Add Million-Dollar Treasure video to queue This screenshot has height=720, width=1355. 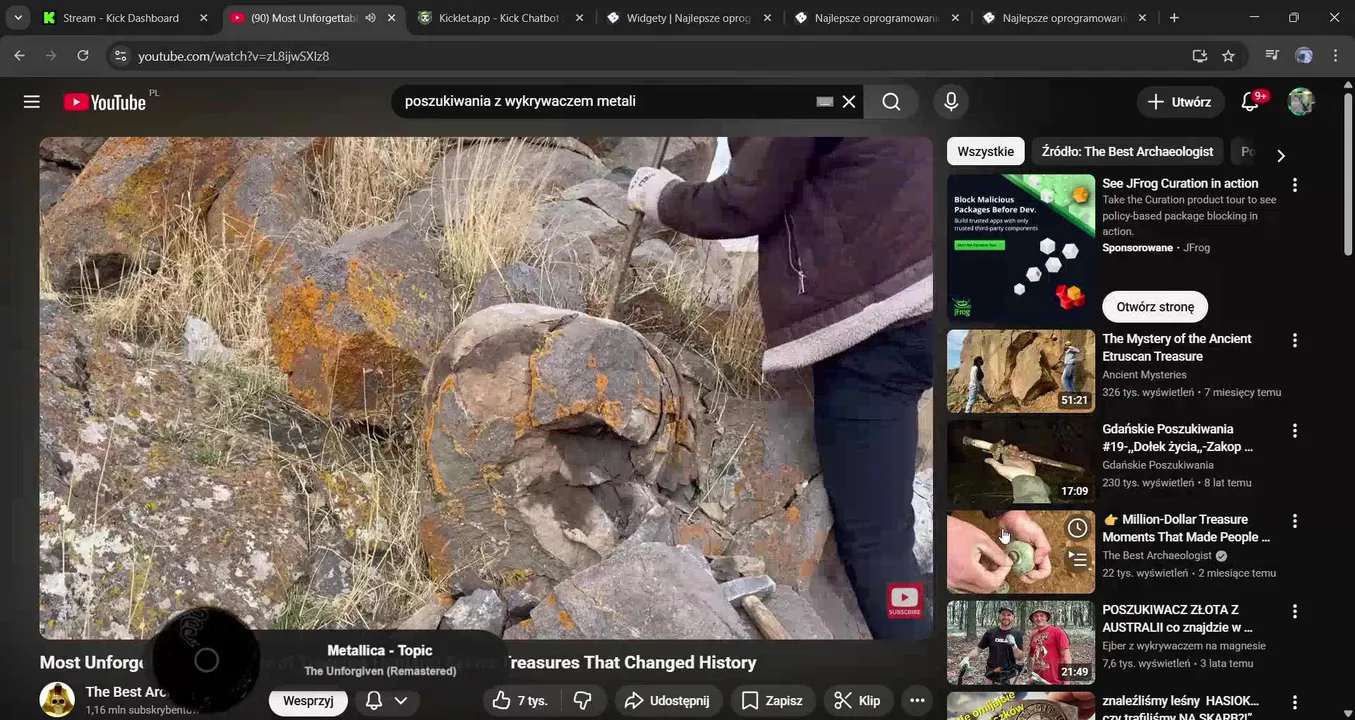(x=1077, y=559)
